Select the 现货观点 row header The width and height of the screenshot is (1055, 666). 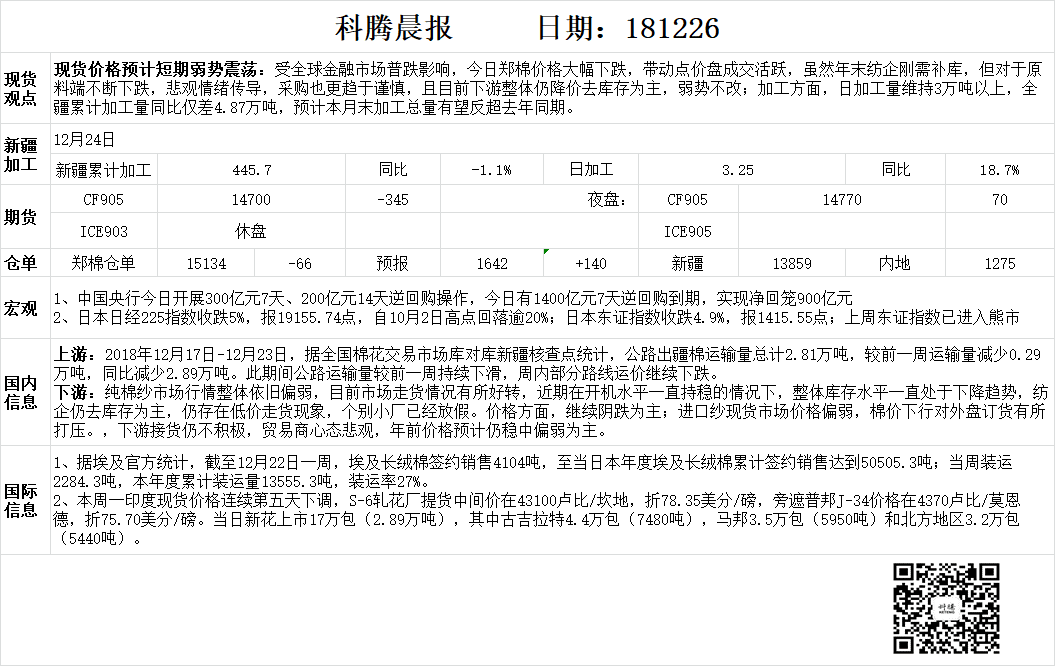point(22,88)
